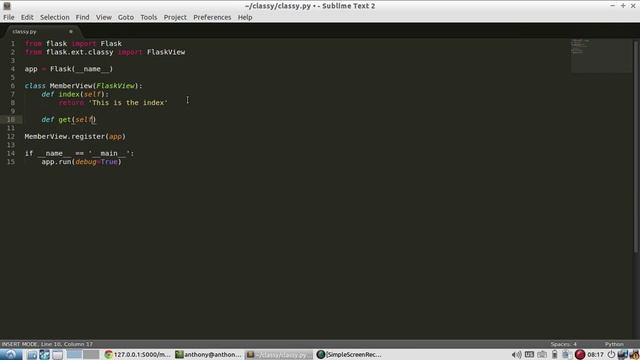Click the 08:17 clock
Image resolution: width=640 pixels, height=360 pixels.
[596, 355]
